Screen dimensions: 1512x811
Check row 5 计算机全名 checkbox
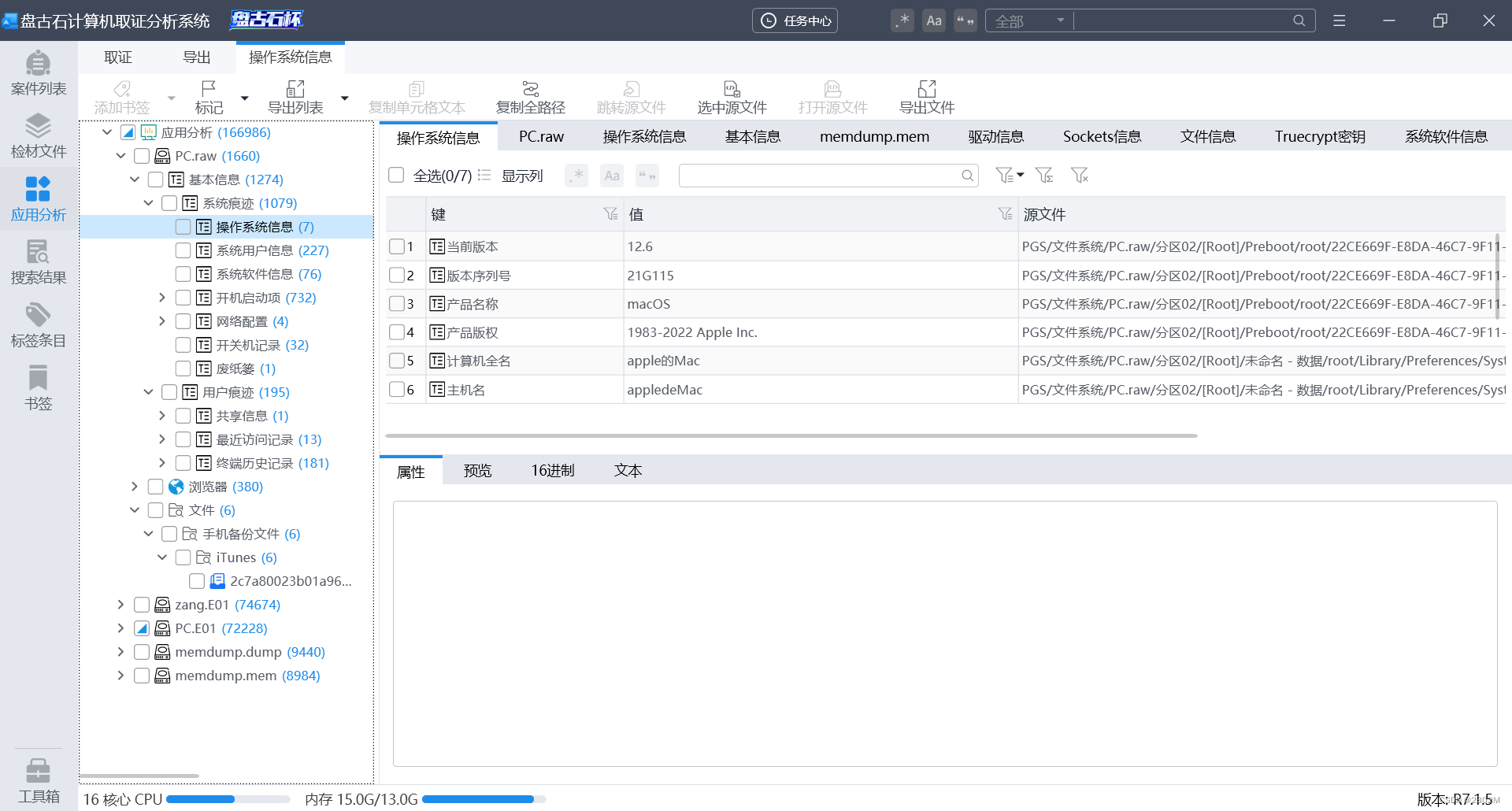(x=397, y=361)
